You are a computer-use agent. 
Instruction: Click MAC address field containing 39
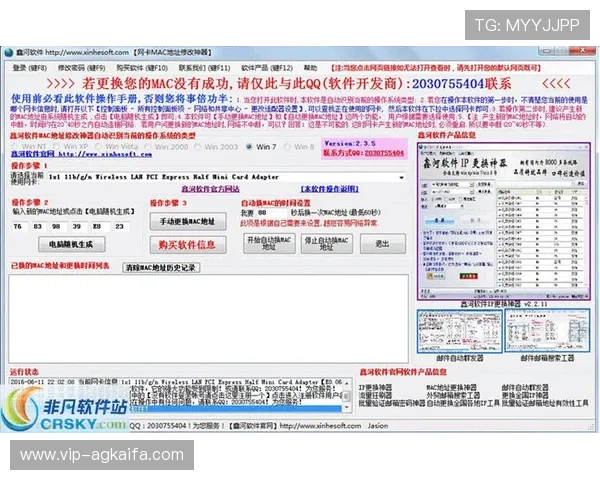(77, 227)
